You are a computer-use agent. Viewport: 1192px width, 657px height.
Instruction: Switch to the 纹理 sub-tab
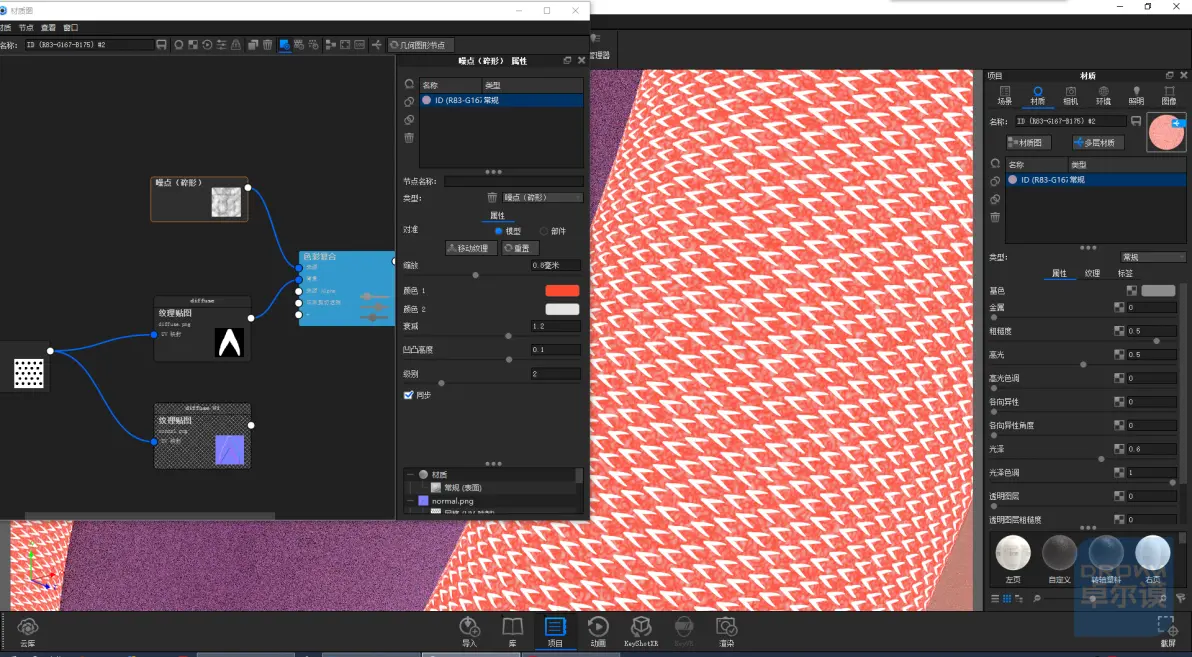click(x=1092, y=273)
